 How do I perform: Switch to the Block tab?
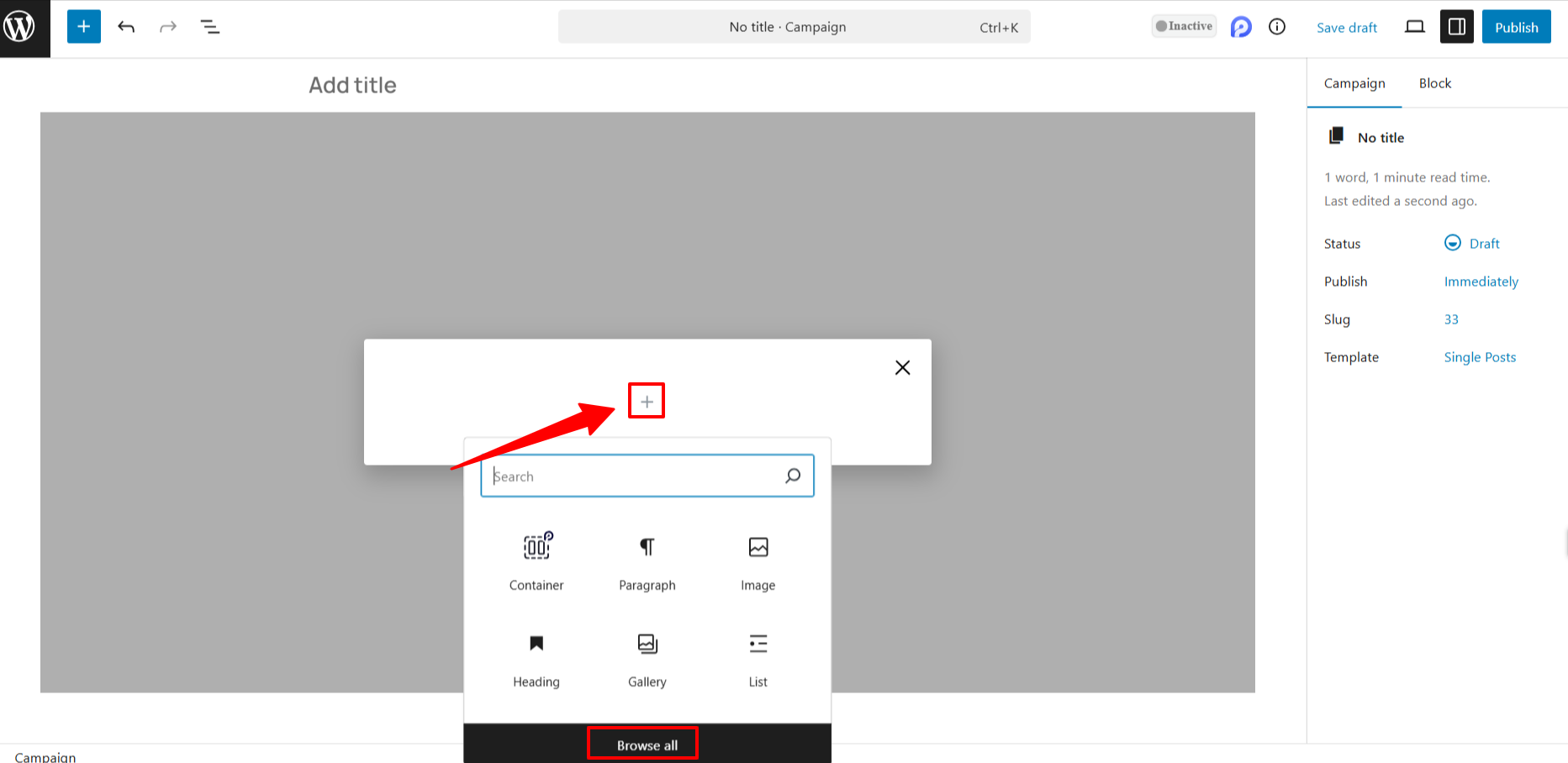pyautogui.click(x=1435, y=83)
